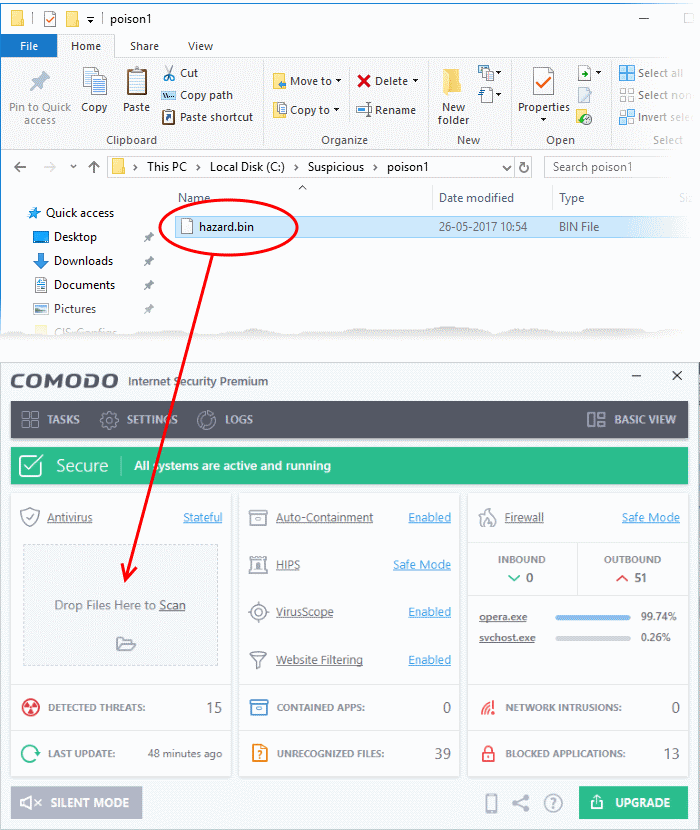The width and height of the screenshot is (700, 830).
Task: Click Cut in the Clipboard group
Action: click(x=181, y=73)
